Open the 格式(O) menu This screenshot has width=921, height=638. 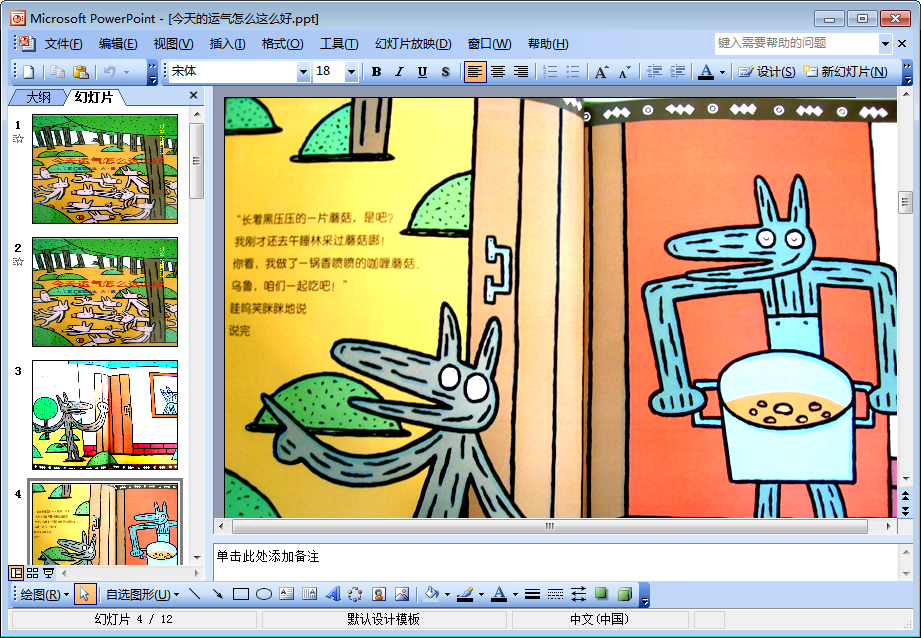[283, 43]
